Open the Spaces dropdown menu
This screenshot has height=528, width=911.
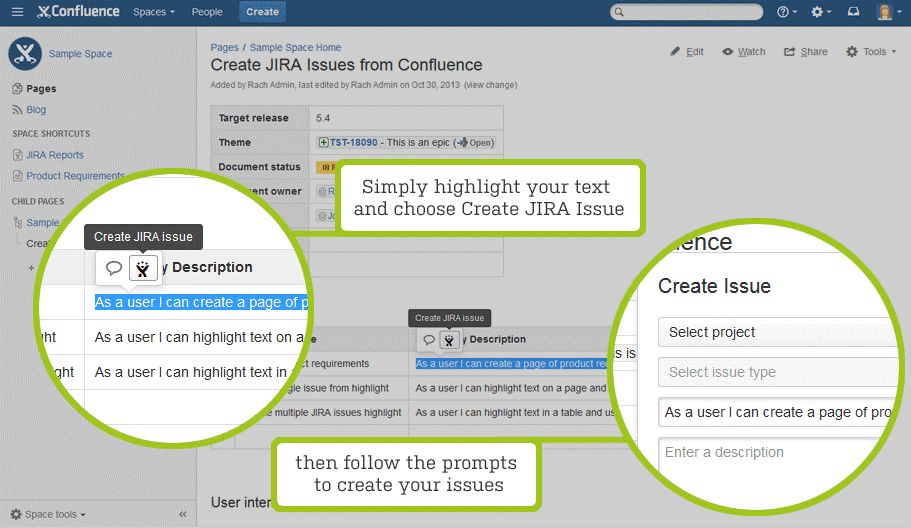click(x=153, y=12)
